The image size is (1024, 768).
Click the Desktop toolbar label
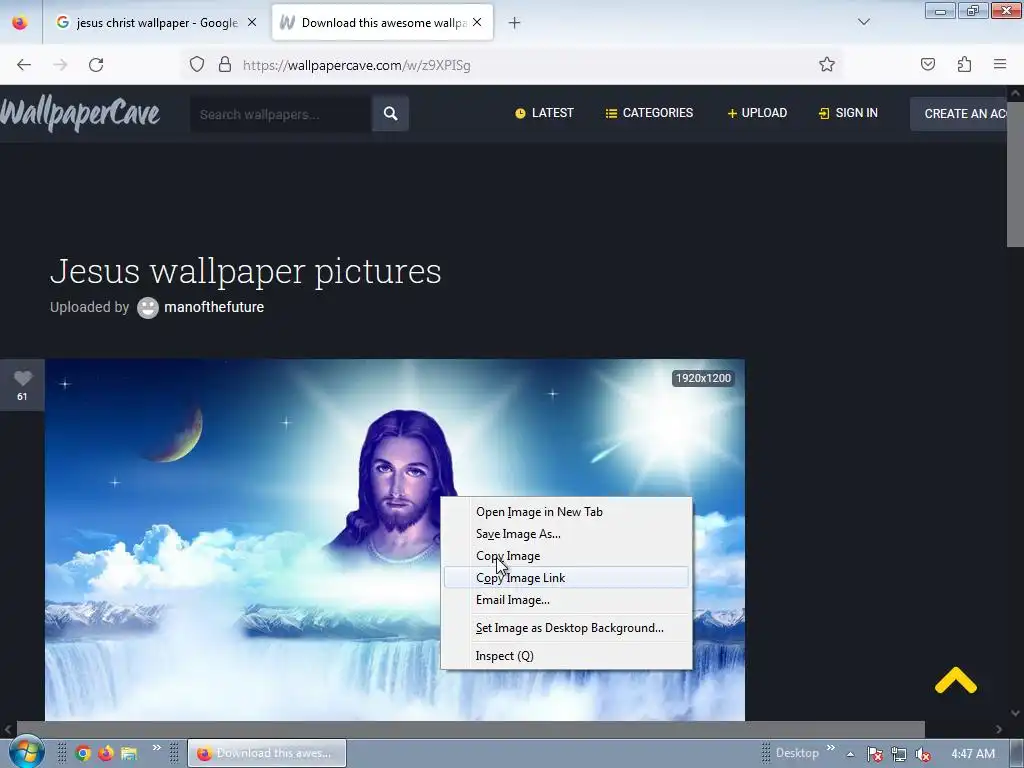click(x=797, y=753)
